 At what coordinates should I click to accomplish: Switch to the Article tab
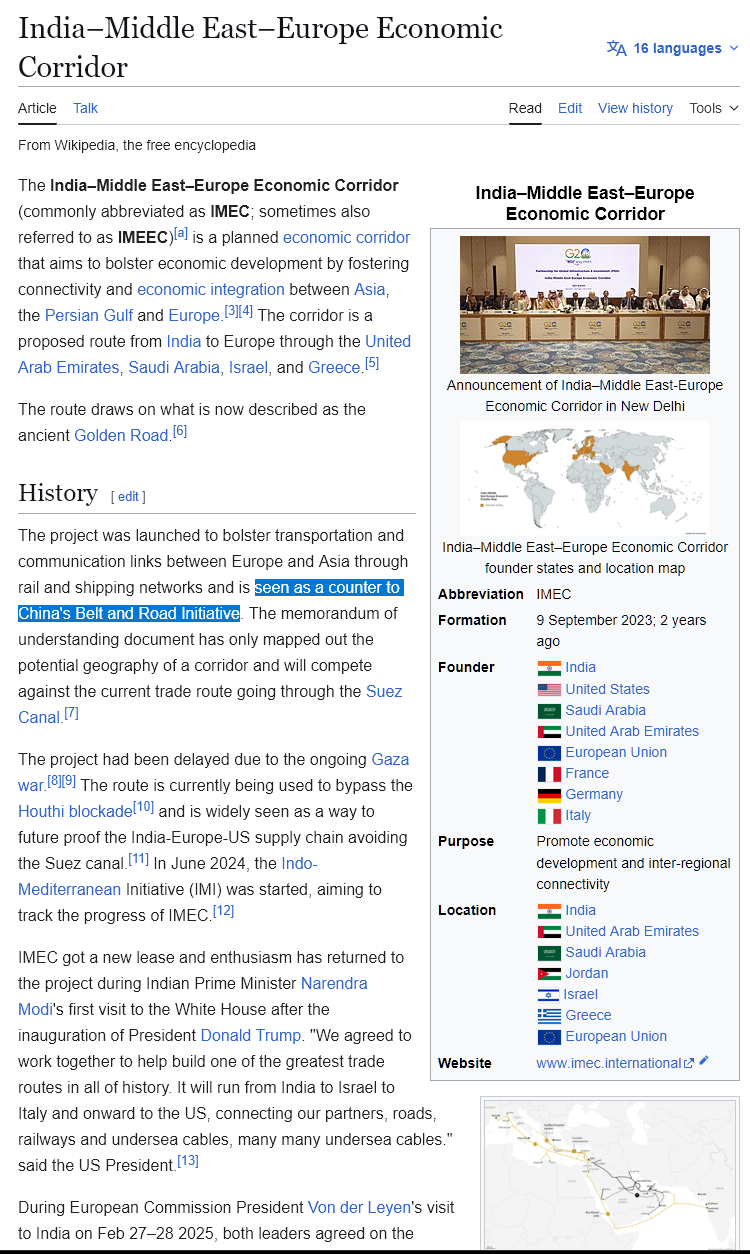pyautogui.click(x=37, y=108)
